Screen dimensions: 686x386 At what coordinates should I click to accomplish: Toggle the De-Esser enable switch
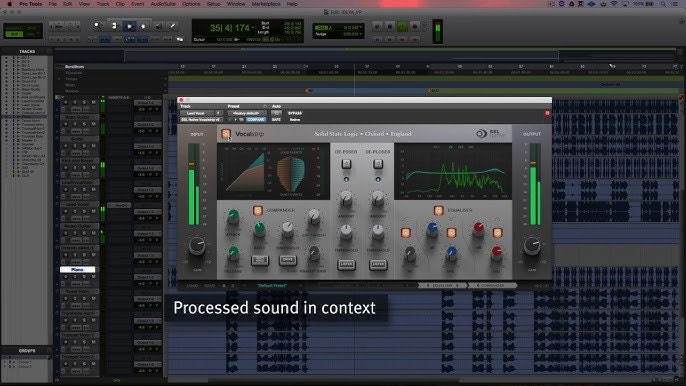click(346, 164)
